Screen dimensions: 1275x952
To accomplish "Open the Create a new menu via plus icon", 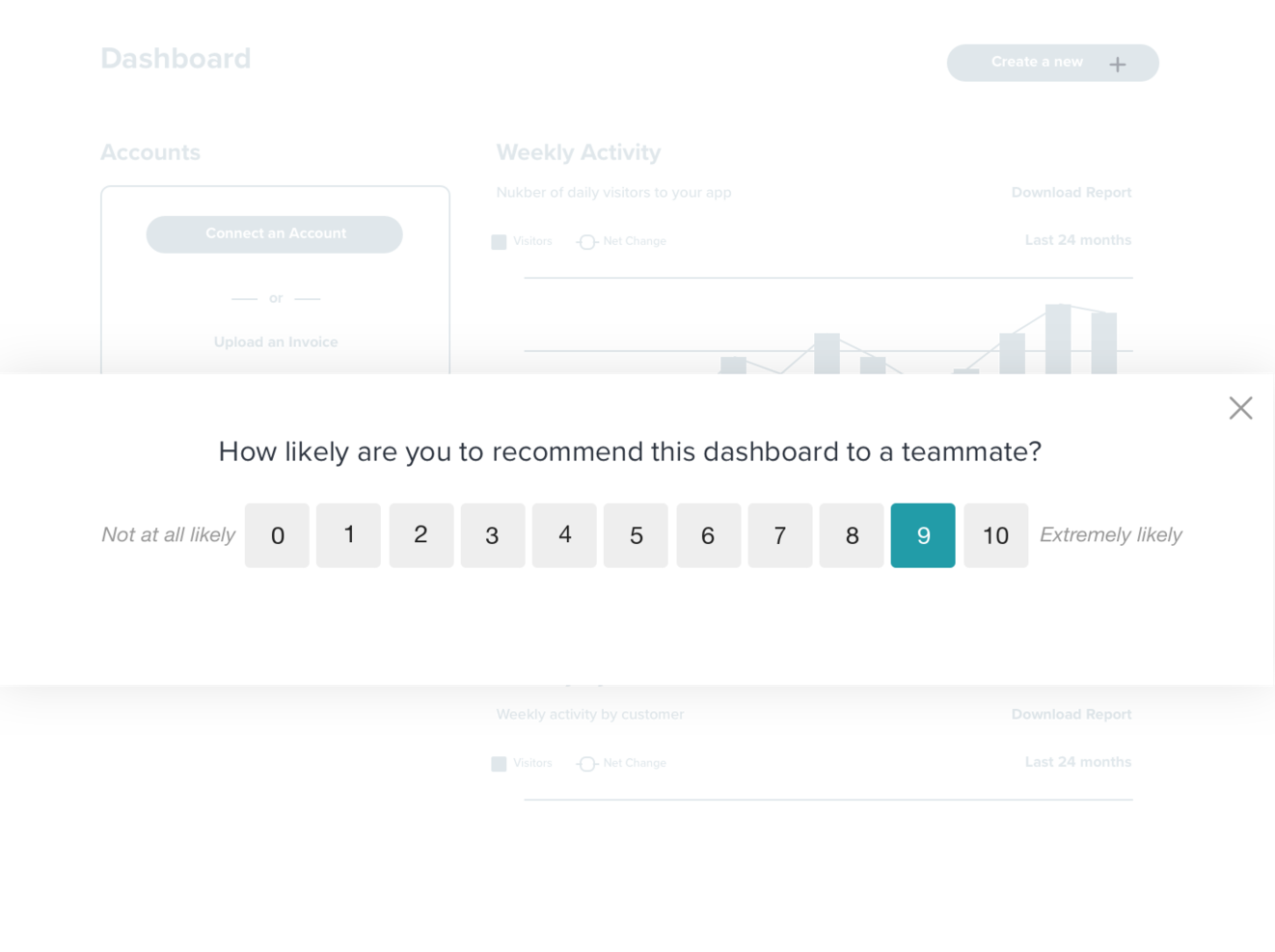I will click(x=1117, y=64).
